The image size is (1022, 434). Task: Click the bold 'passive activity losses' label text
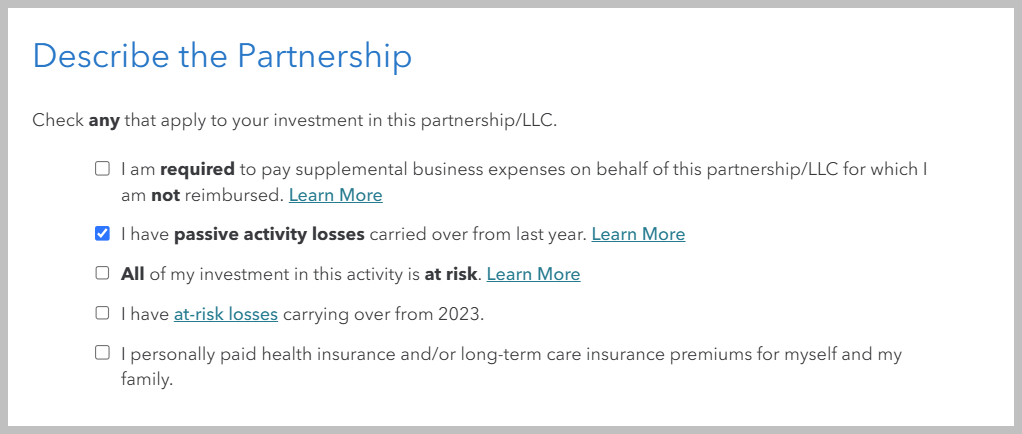click(x=269, y=234)
